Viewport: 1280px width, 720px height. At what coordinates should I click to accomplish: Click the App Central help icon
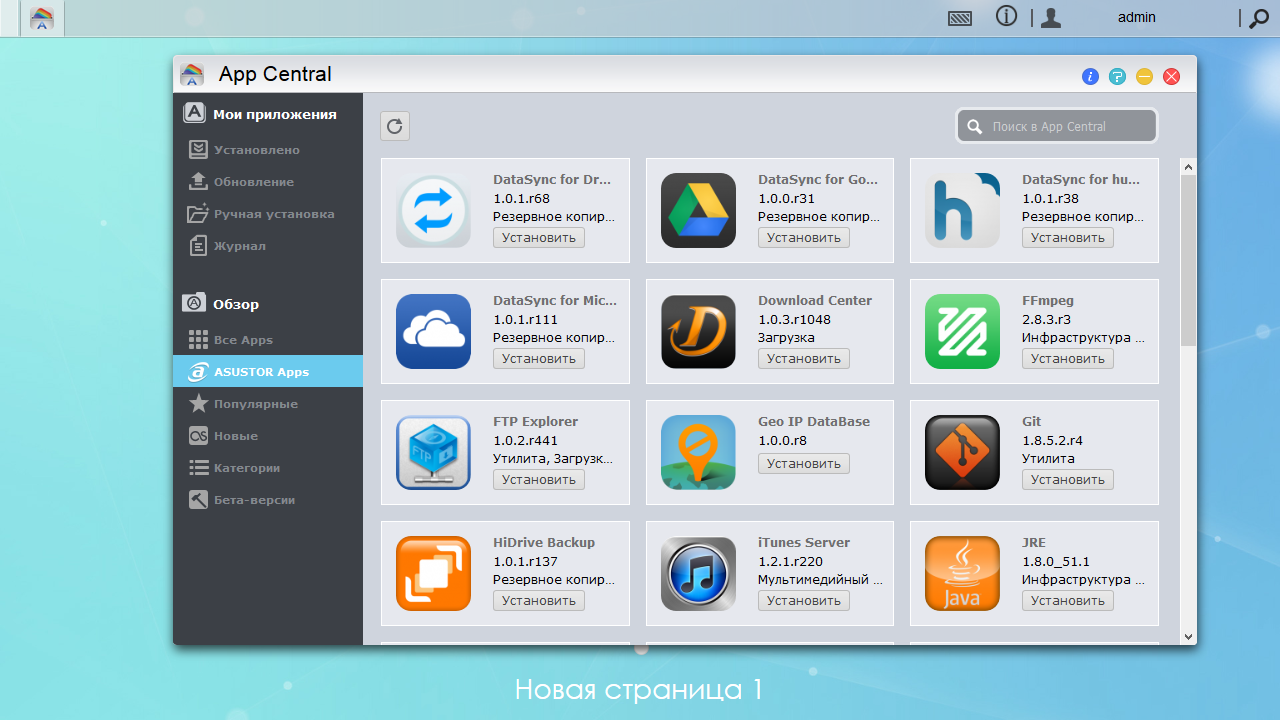pyautogui.click(x=1117, y=76)
